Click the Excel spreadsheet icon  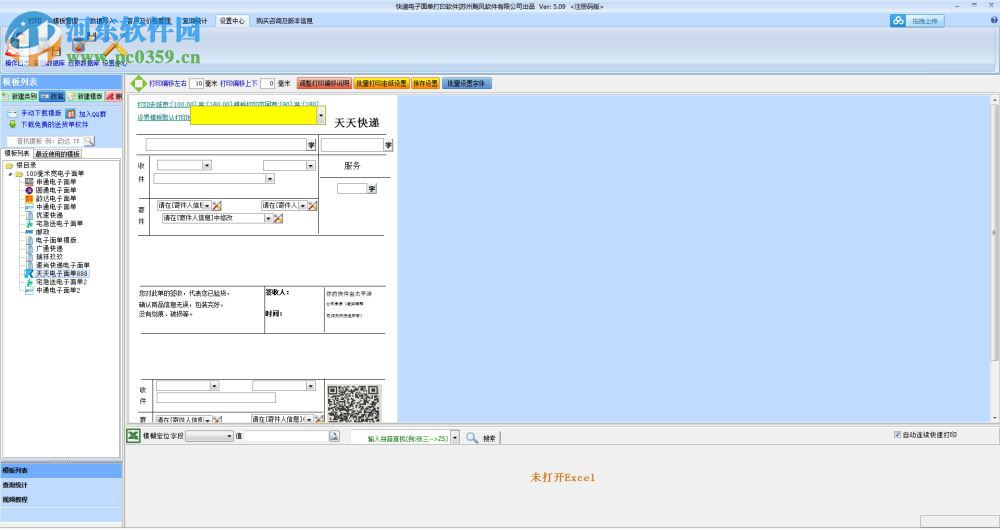coord(133,436)
